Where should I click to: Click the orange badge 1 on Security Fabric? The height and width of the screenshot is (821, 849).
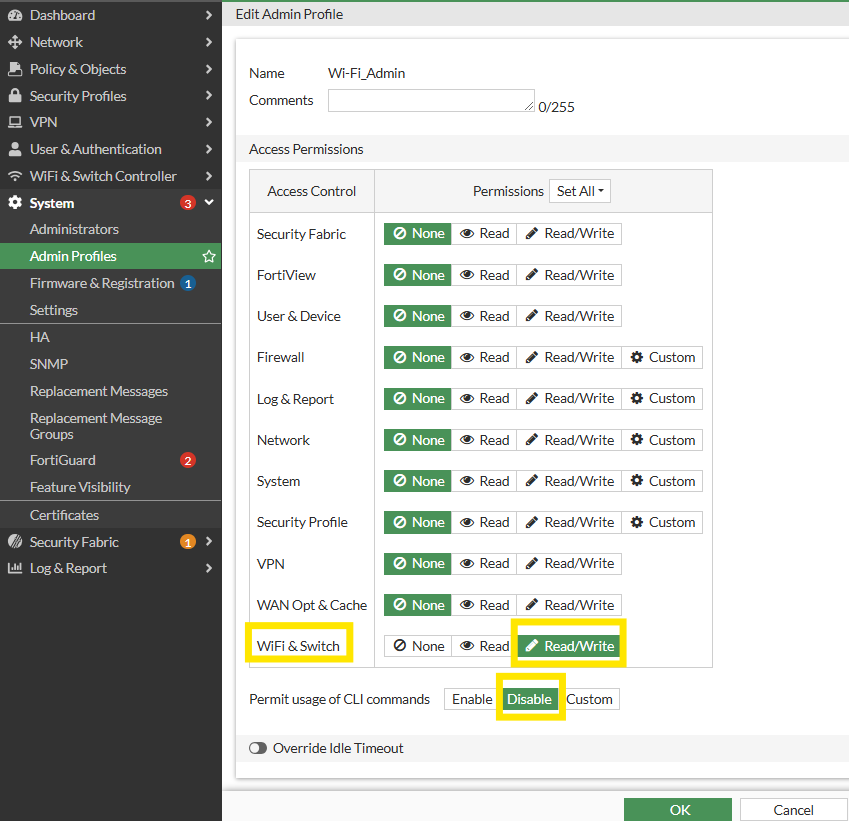click(x=188, y=542)
